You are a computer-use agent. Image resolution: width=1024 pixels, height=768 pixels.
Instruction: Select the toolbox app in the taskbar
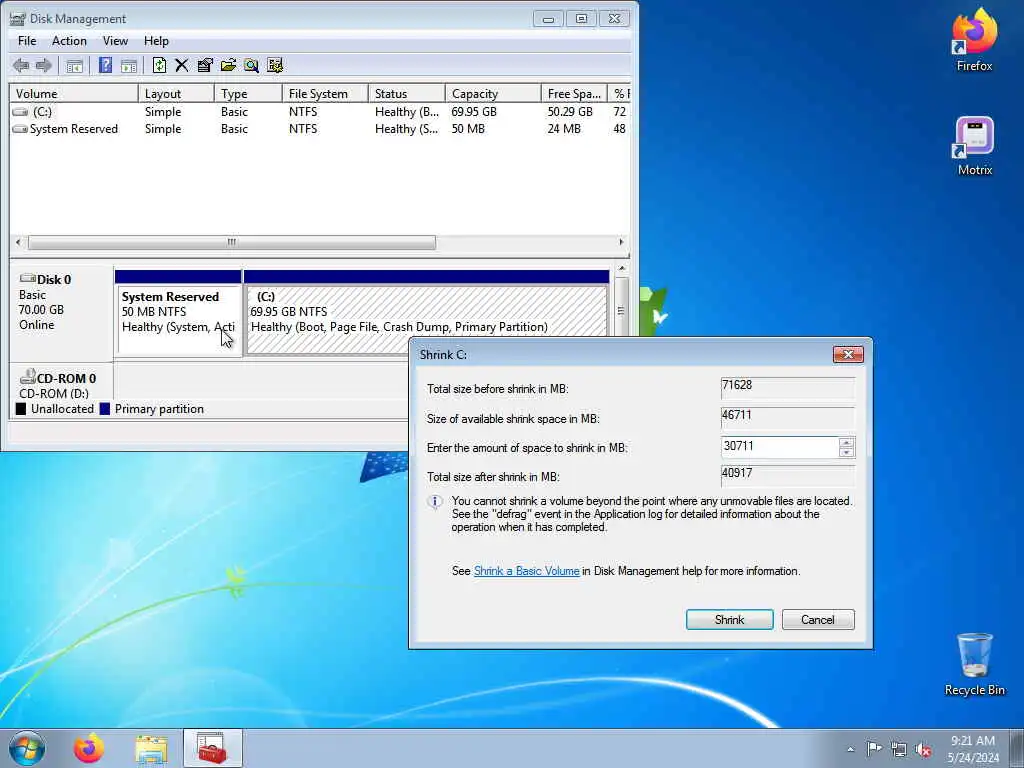pos(212,748)
